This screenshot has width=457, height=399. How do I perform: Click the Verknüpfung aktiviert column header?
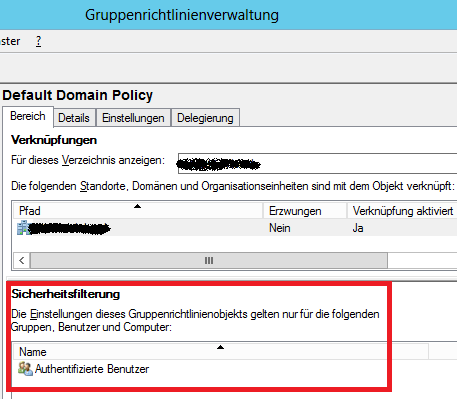[402, 211]
